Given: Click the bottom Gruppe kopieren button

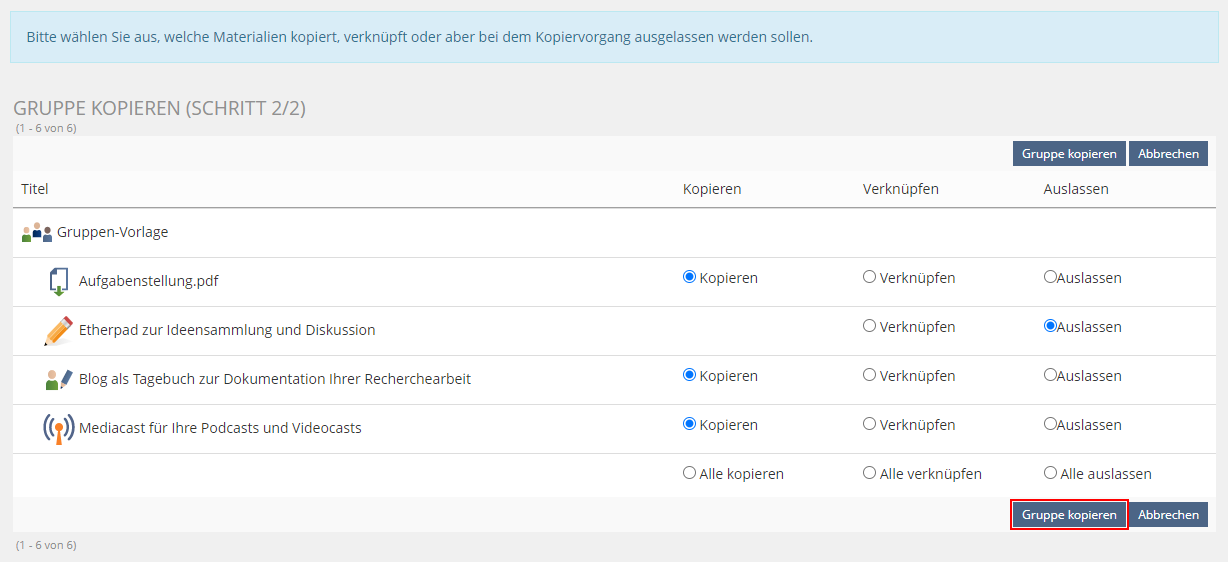Looking at the screenshot, I should click(1069, 514).
